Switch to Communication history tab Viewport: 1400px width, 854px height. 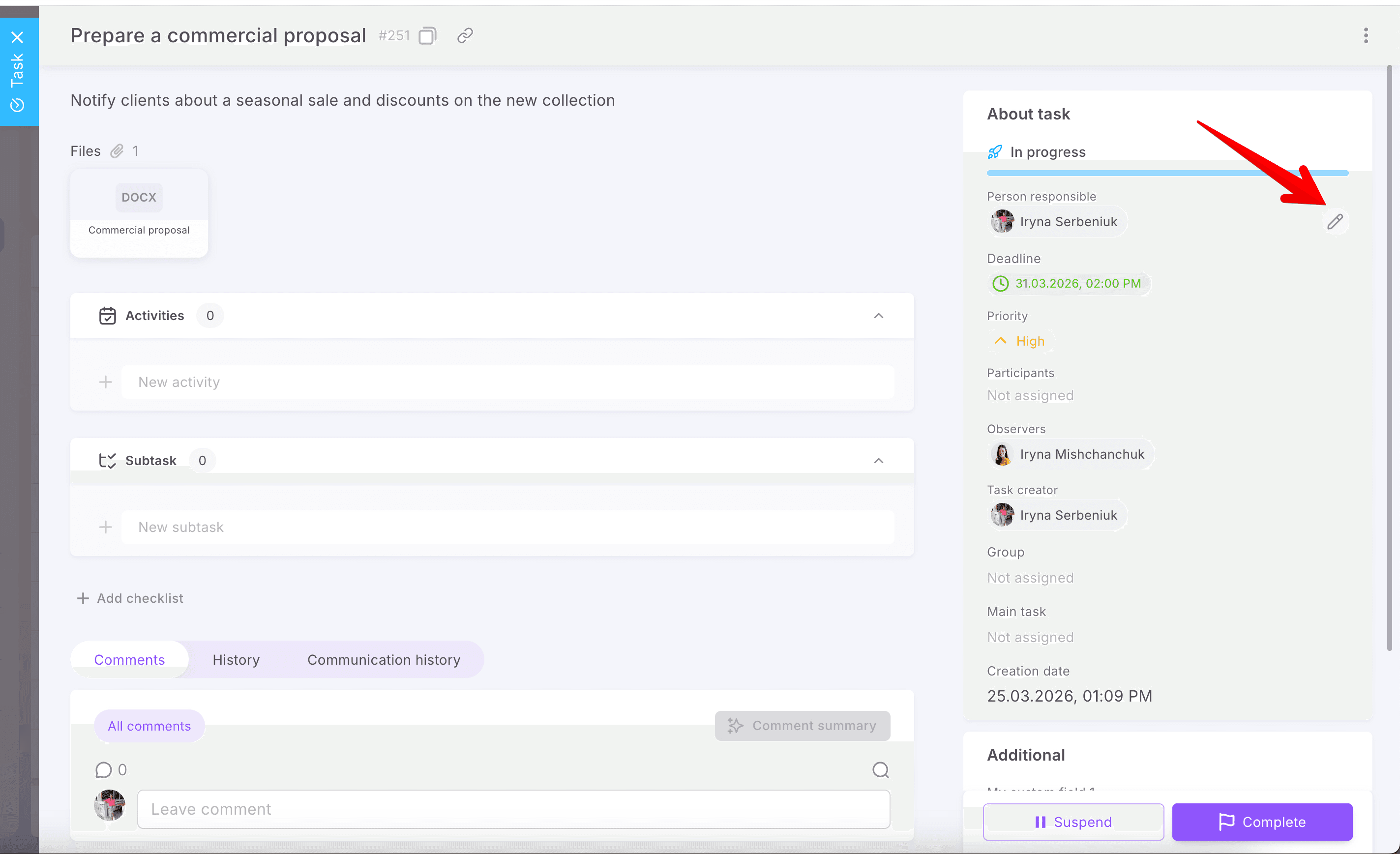pyautogui.click(x=384, y=660)
